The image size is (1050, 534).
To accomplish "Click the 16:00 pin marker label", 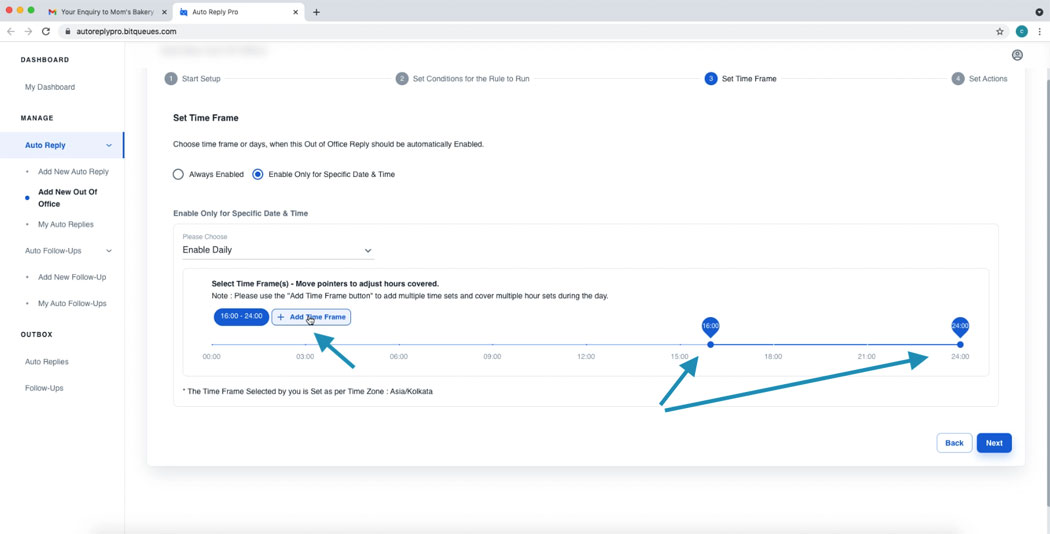I will 710,326.
